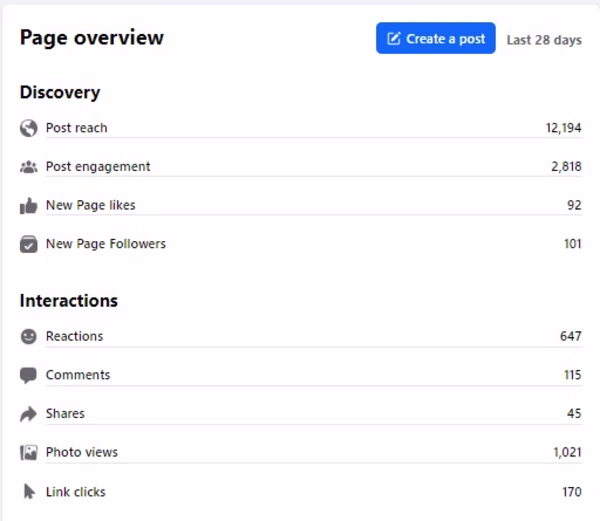Click the cursor icon for Link clicks

[x=28, y=492]
